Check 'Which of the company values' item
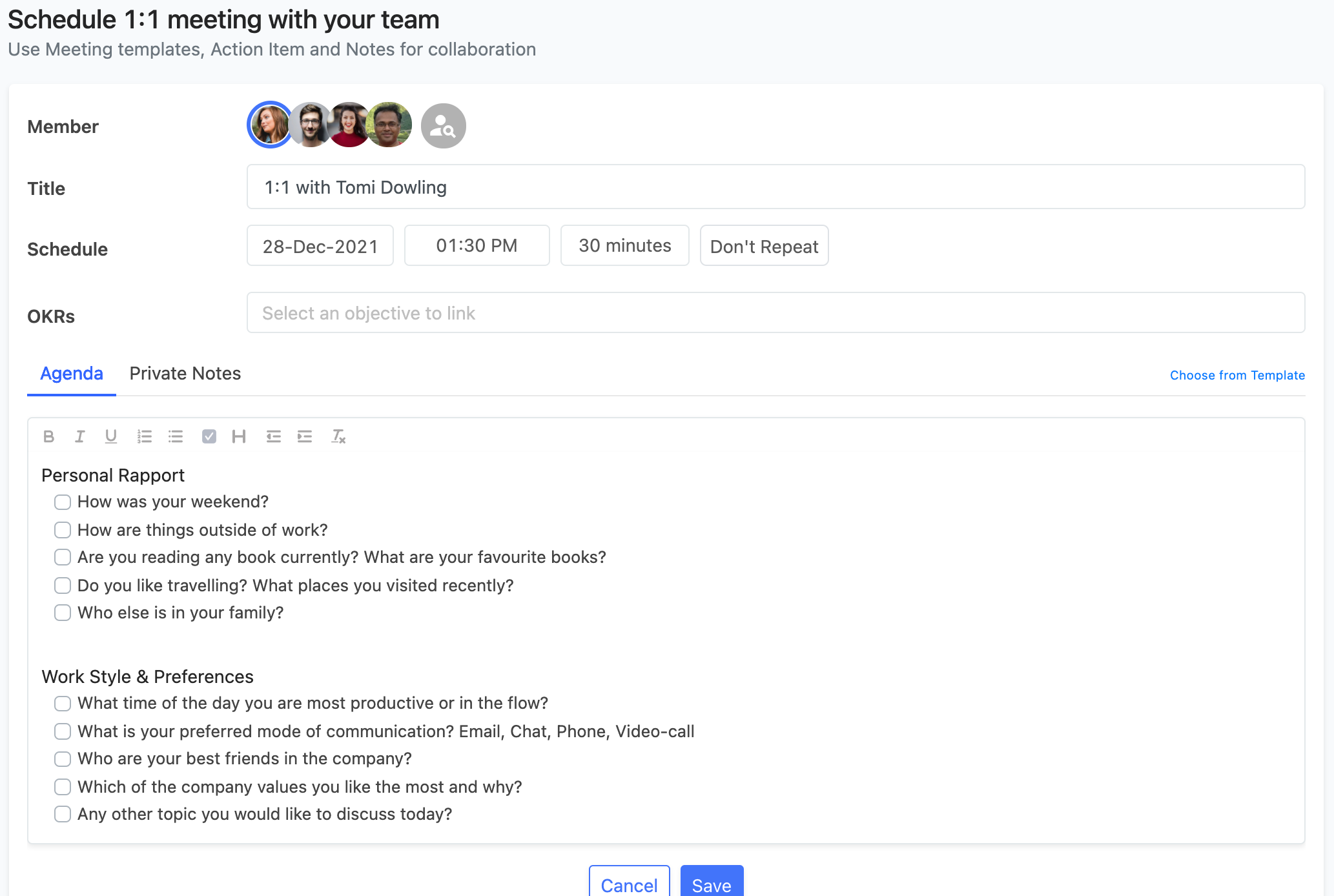The image size is (1334, 896). pyautogui.click(x=63, y=787)
